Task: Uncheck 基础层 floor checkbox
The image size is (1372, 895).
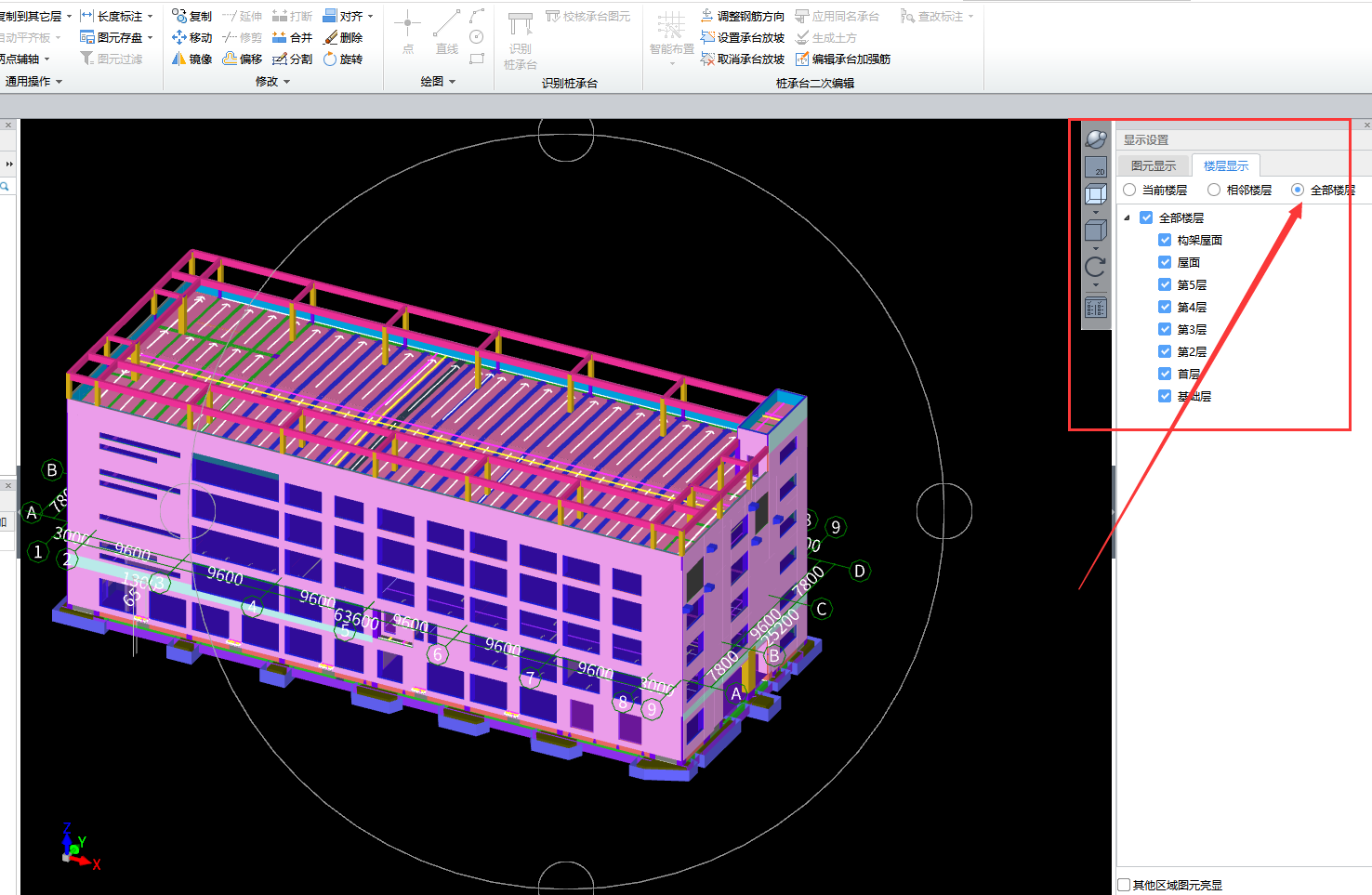Action: point(1165,396)
